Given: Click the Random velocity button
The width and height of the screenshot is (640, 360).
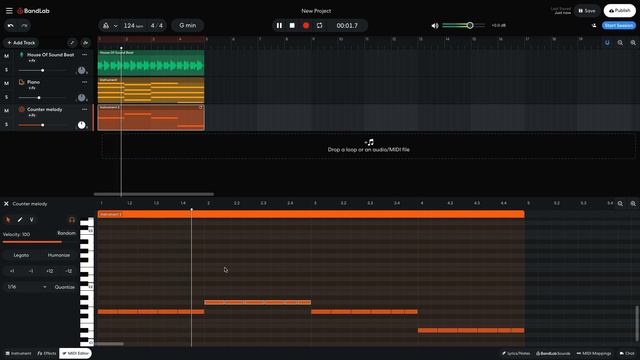Looking at the screenshot, I should [x=66, y=233].
